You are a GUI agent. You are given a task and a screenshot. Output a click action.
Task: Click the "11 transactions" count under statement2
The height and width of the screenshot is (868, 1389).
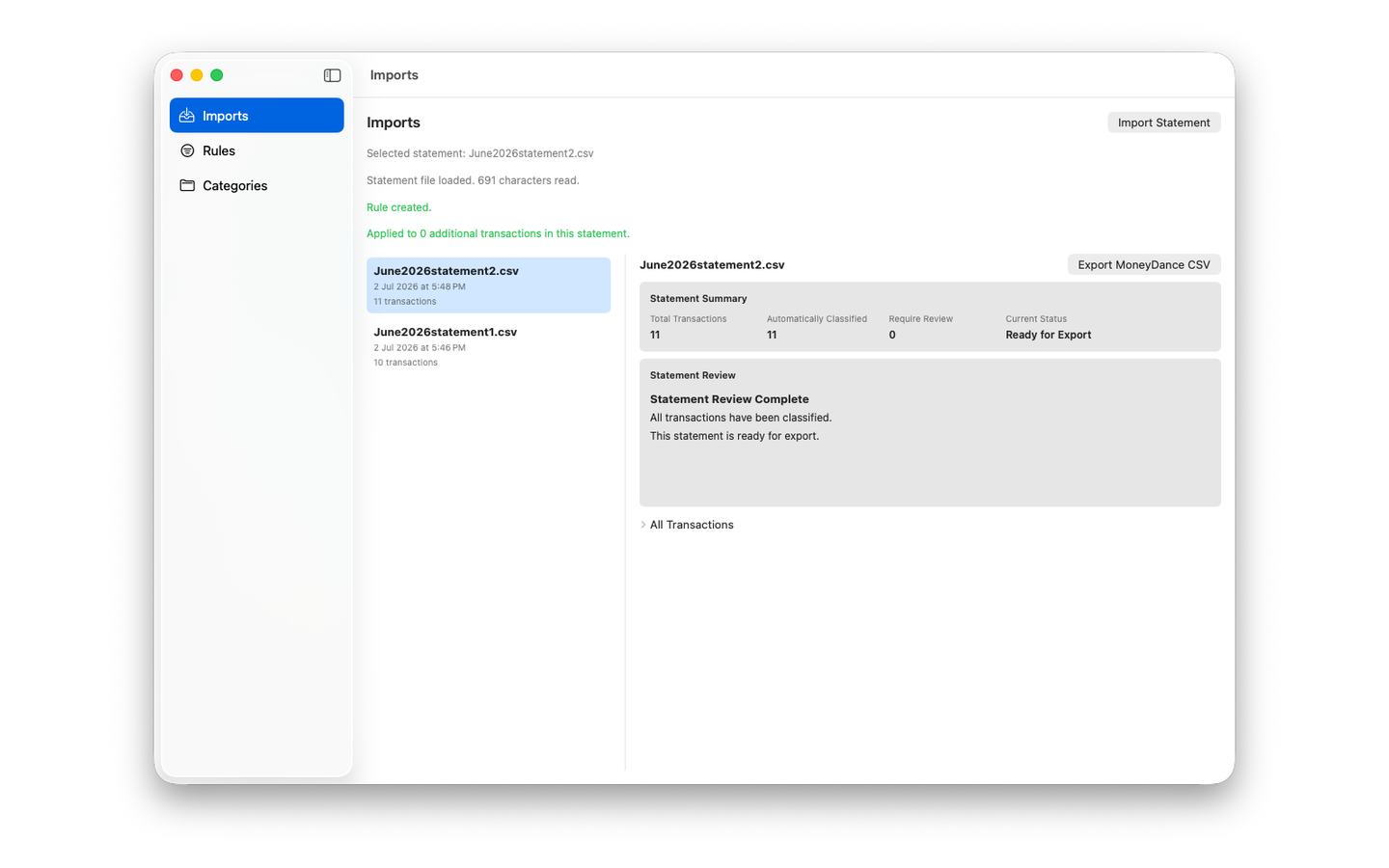click(405, 302)
